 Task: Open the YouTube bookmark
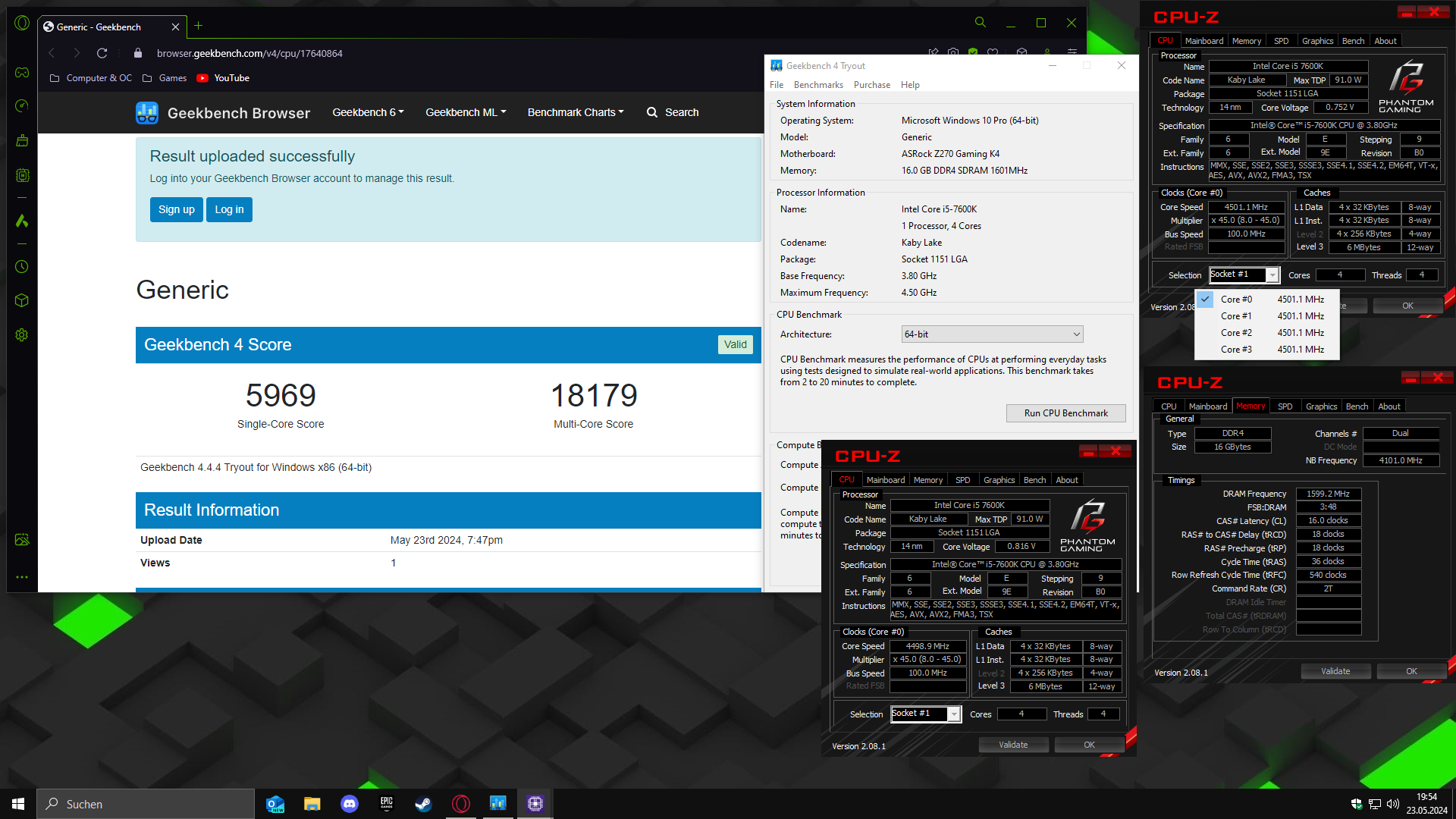(223, 78)
